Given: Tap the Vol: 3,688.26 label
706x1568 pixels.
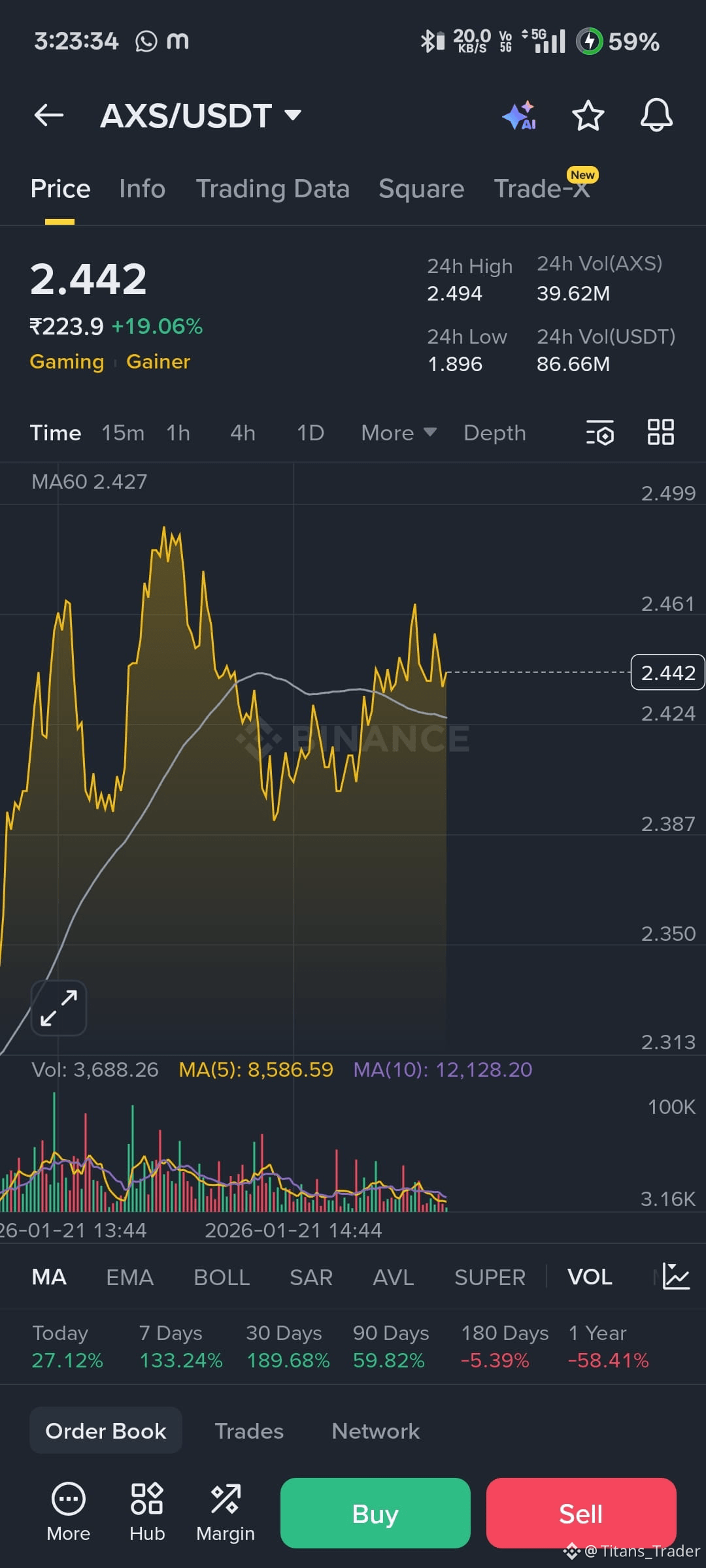Looking at the screenshot, I should 95,1070.
